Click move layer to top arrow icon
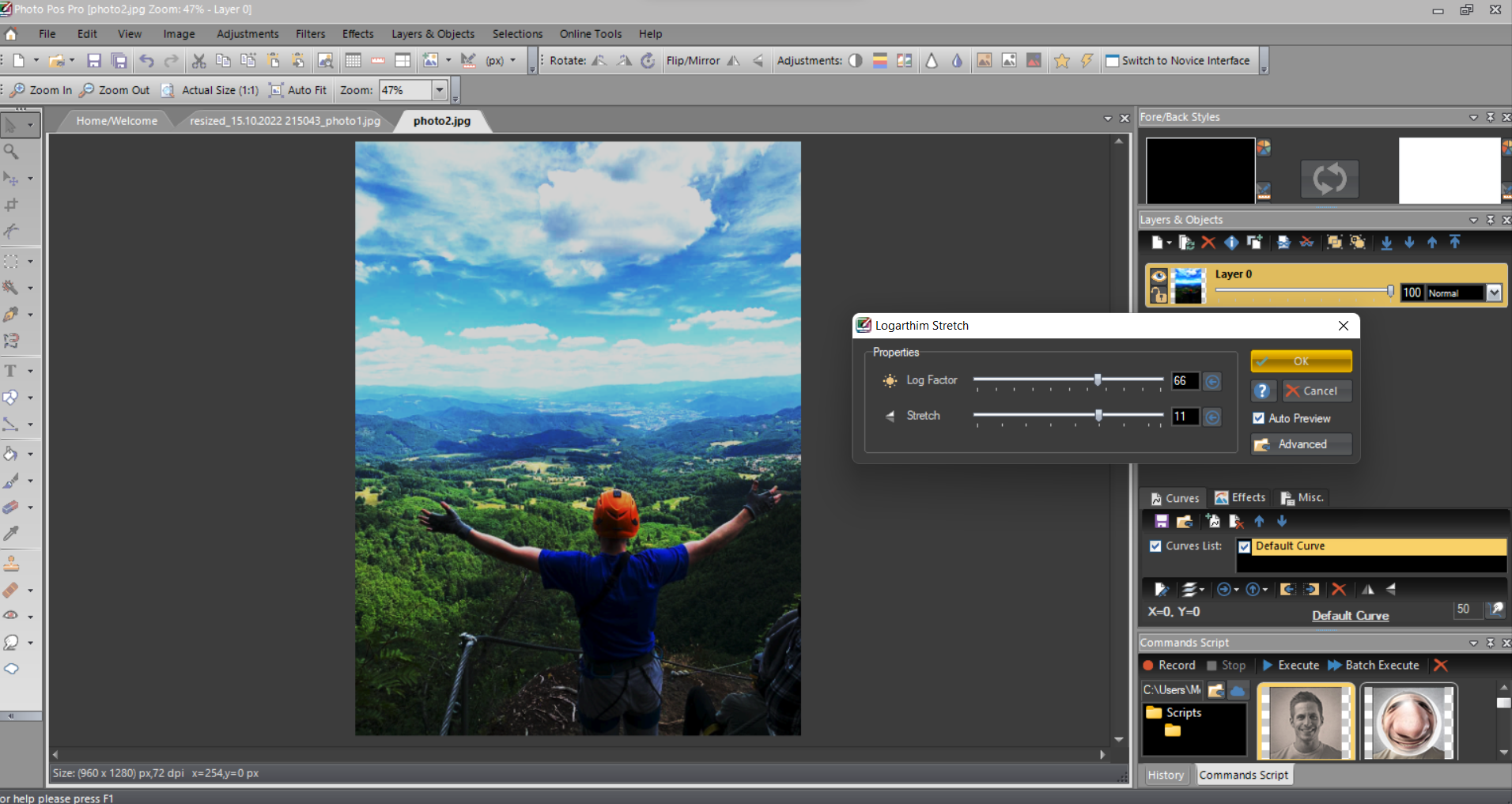 [x=1455, y=243]
